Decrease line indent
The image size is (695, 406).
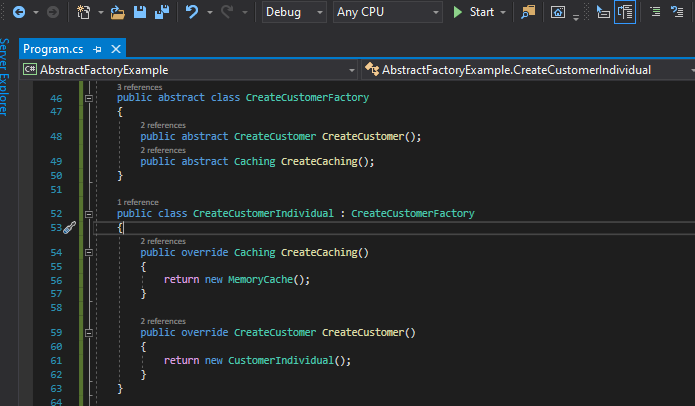click(x=655, y=12)
